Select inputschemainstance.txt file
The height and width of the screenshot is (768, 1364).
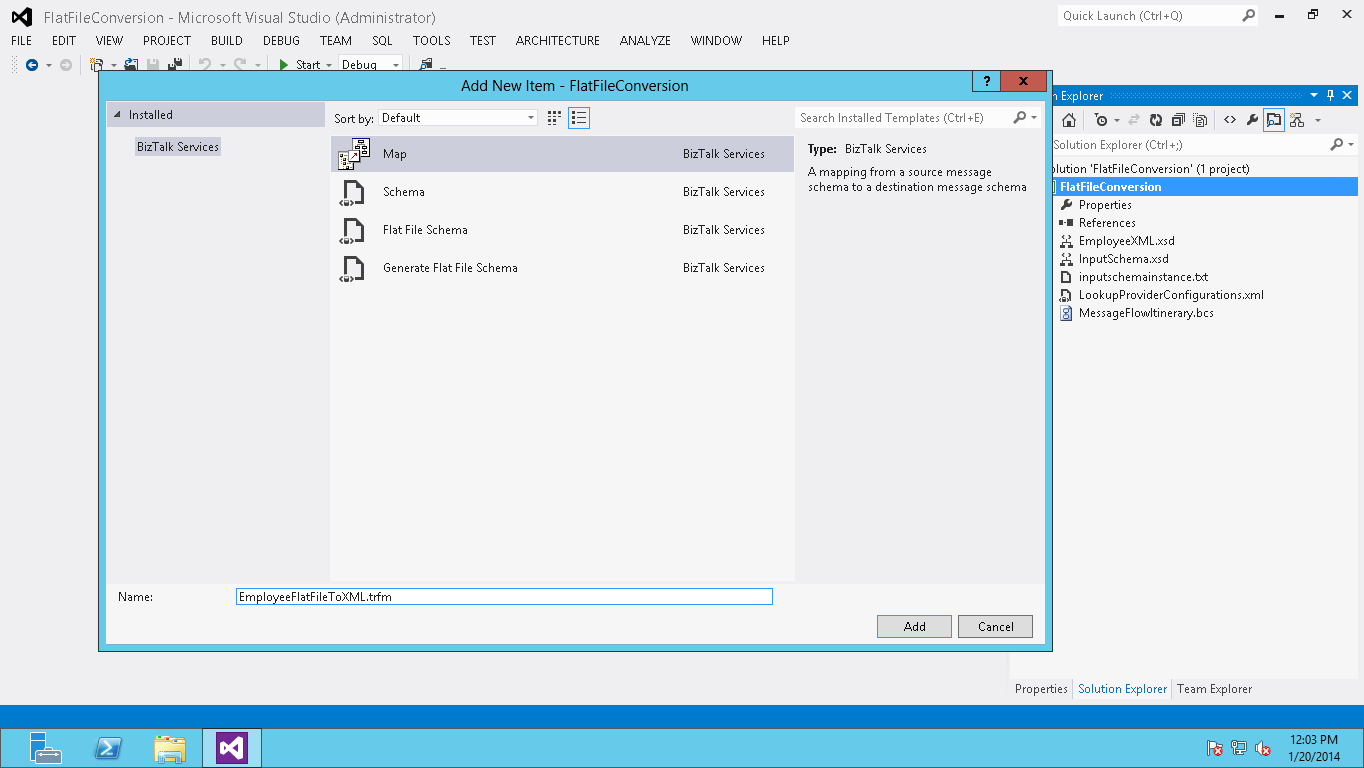click(x=1143, y=277)
